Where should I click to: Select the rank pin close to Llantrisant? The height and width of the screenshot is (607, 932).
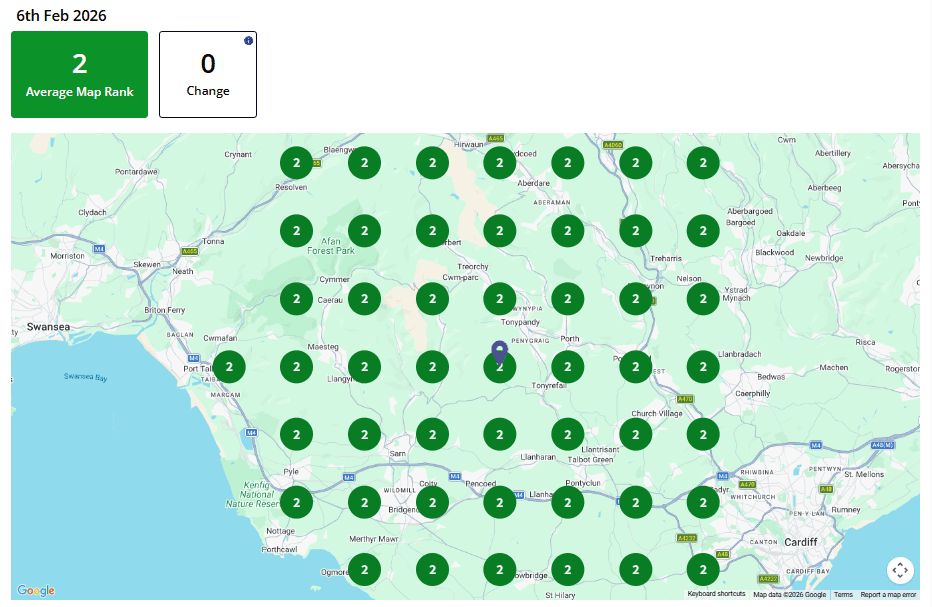point(567,434)
